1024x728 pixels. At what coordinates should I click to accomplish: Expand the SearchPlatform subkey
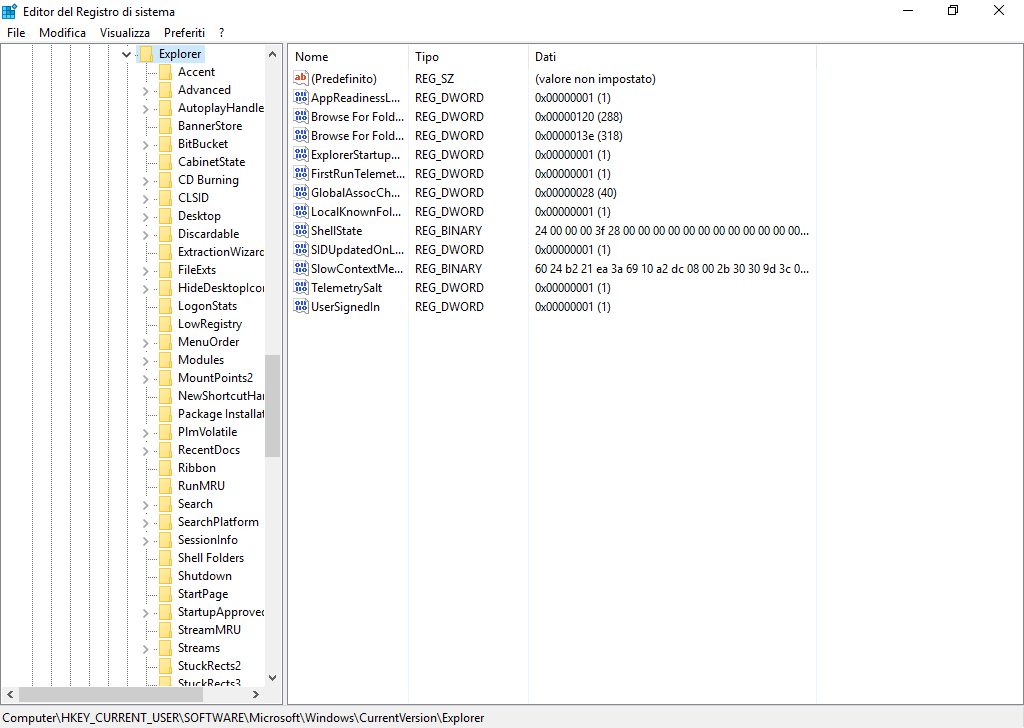[x=146, y=522]
